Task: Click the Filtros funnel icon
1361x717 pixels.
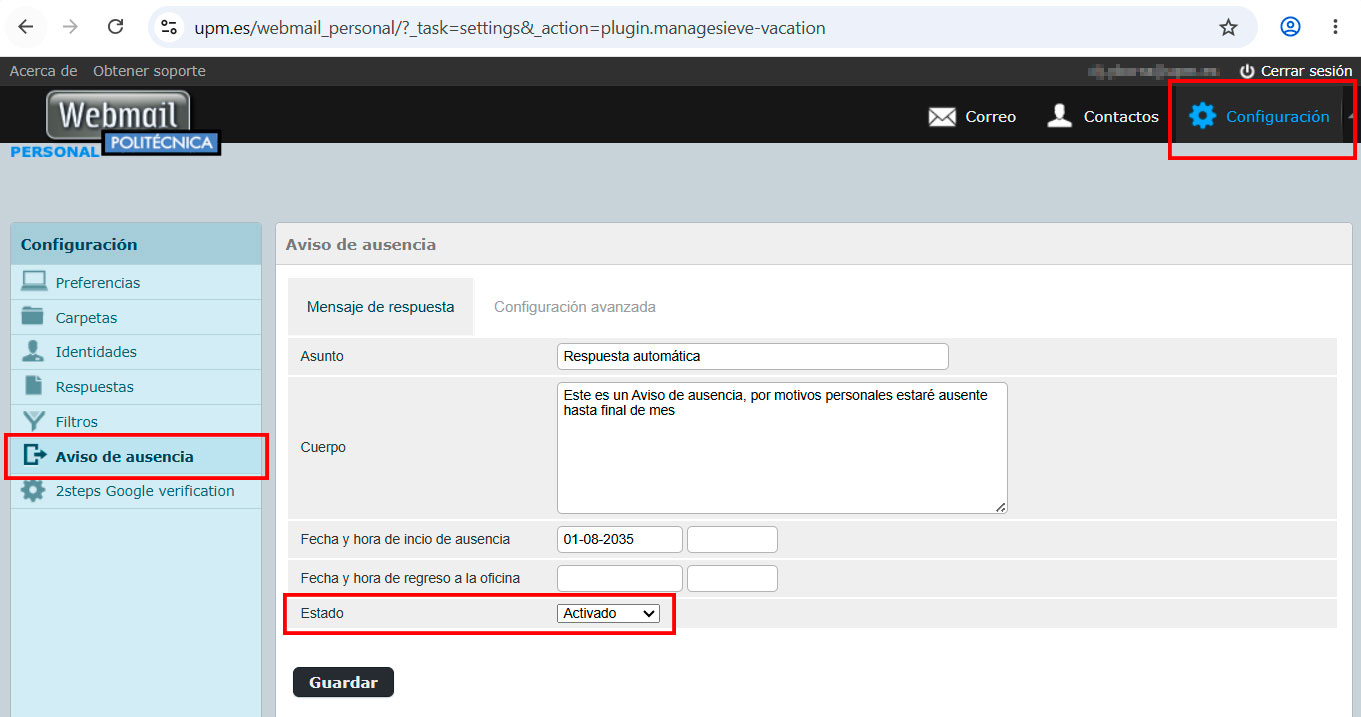Action: pyautogui.click(x=34, y=421)
